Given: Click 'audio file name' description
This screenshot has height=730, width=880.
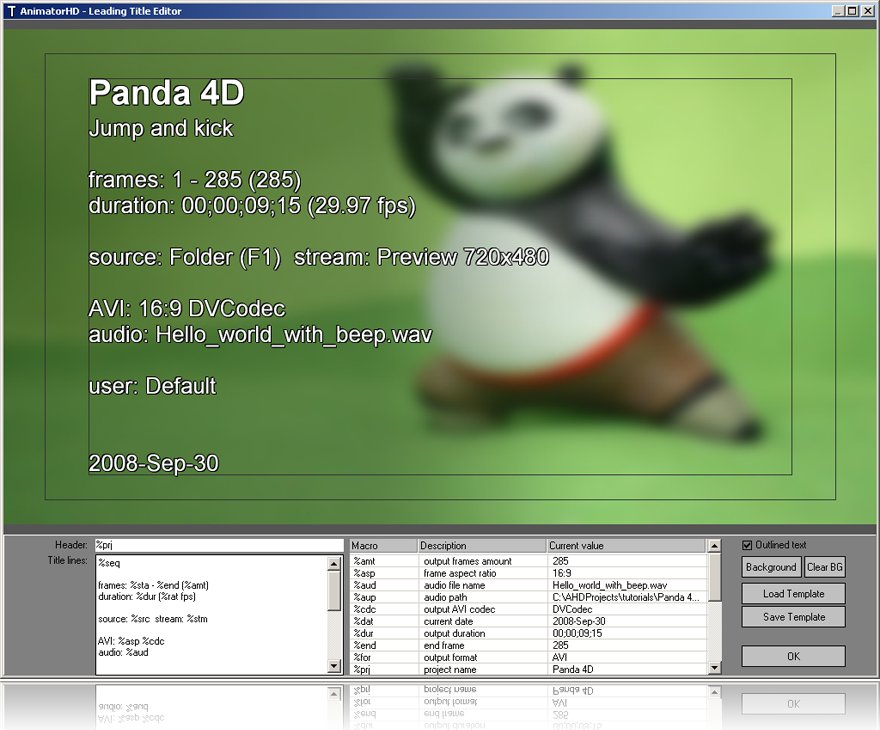Looking at the screenshot, I should [x=454, y=585].
